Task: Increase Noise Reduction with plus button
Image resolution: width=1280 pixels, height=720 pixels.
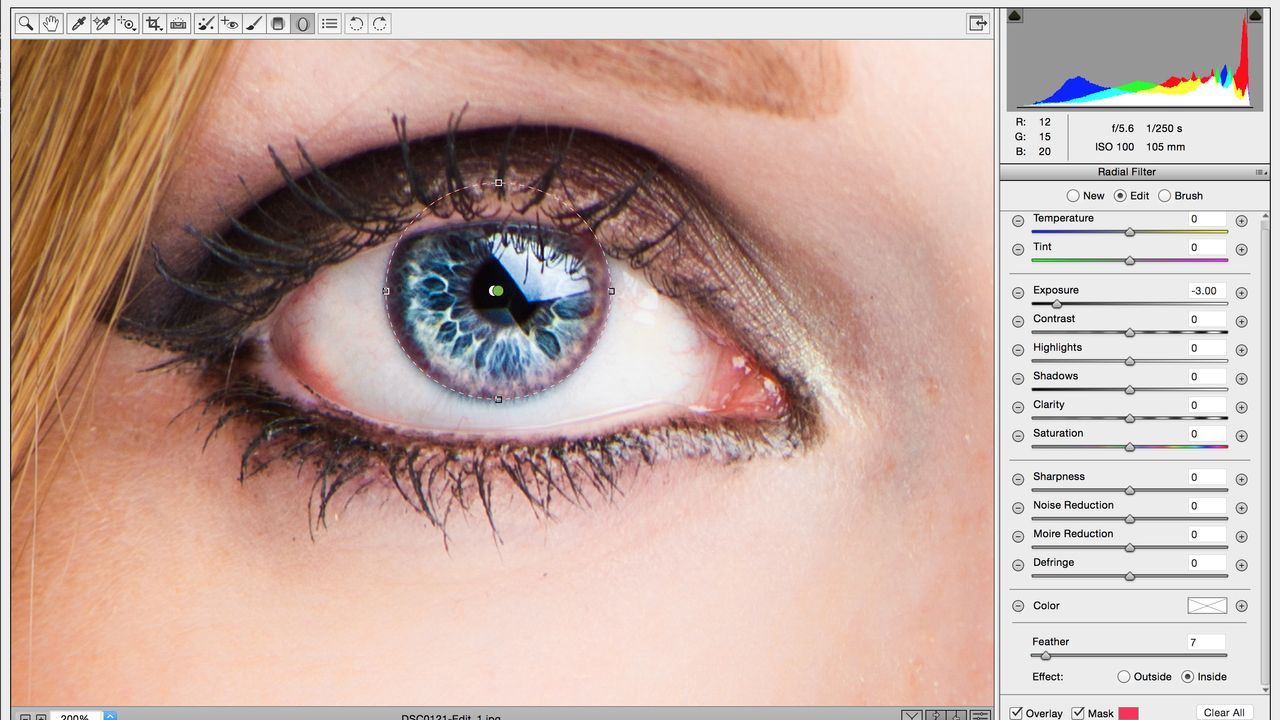Action: pyautogui.click(x=1241, y=508)
